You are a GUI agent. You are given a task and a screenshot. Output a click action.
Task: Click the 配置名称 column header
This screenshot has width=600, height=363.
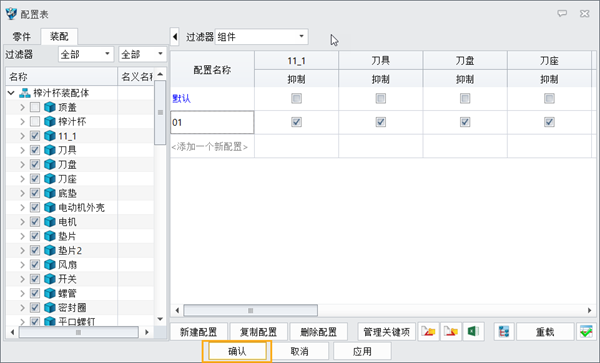212,70
